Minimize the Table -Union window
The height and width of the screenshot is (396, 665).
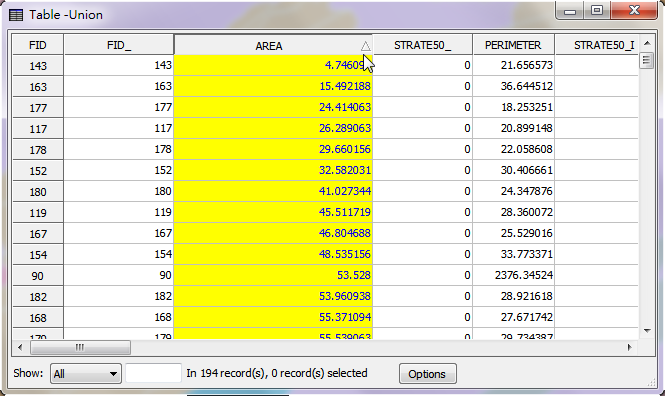click(x=570, y=10)
